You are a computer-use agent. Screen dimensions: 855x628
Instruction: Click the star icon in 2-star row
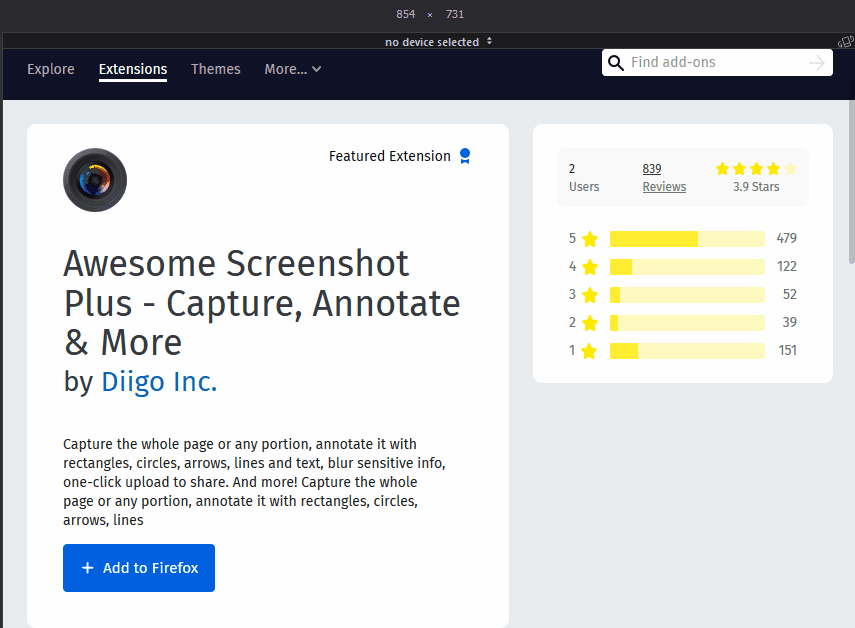click(x=589, y=323)
